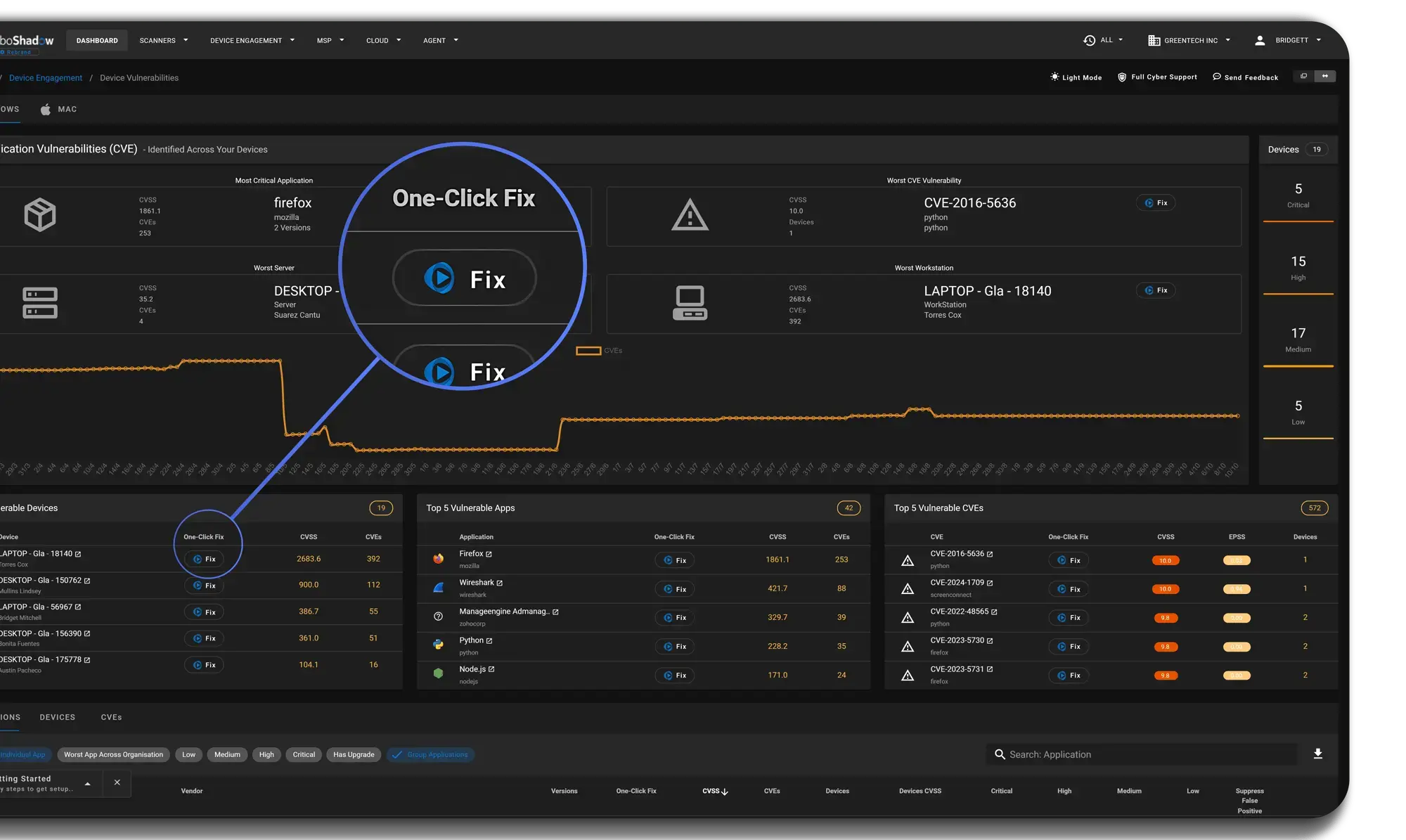The width and height of the screenshot is (1406, 840).
Task: Expand the SCANNERS dropdown menu
Action: [x=163, y=40]
